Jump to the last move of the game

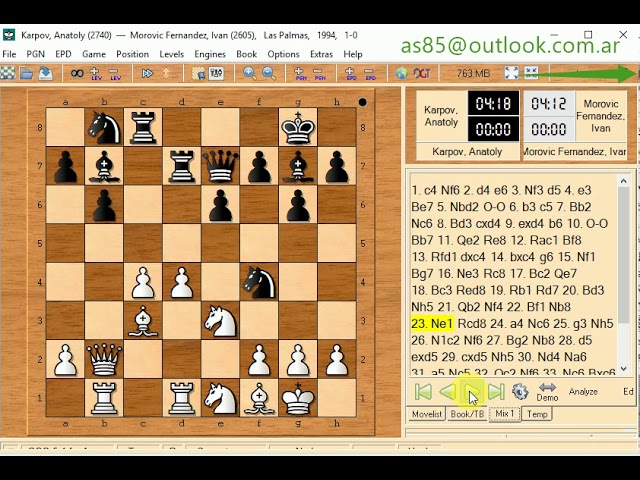pos(496,392)
